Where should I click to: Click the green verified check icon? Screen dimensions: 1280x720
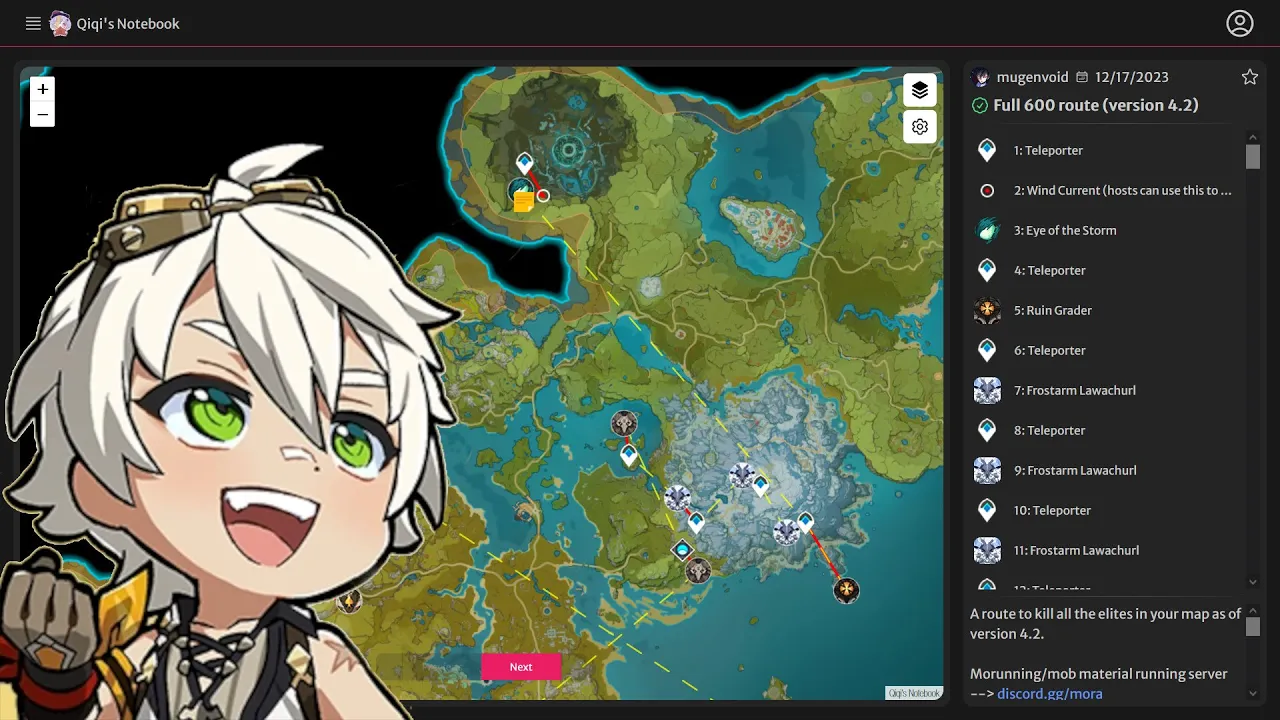point(980,105)
